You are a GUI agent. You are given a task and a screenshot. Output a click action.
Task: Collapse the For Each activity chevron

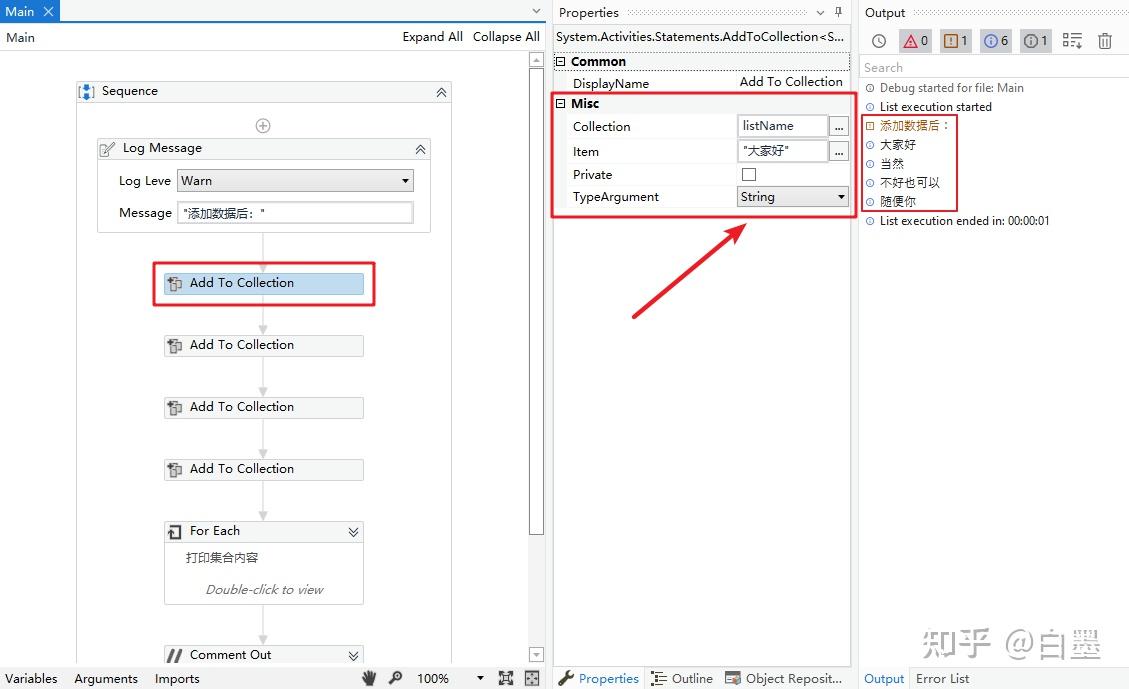point(352,531)
